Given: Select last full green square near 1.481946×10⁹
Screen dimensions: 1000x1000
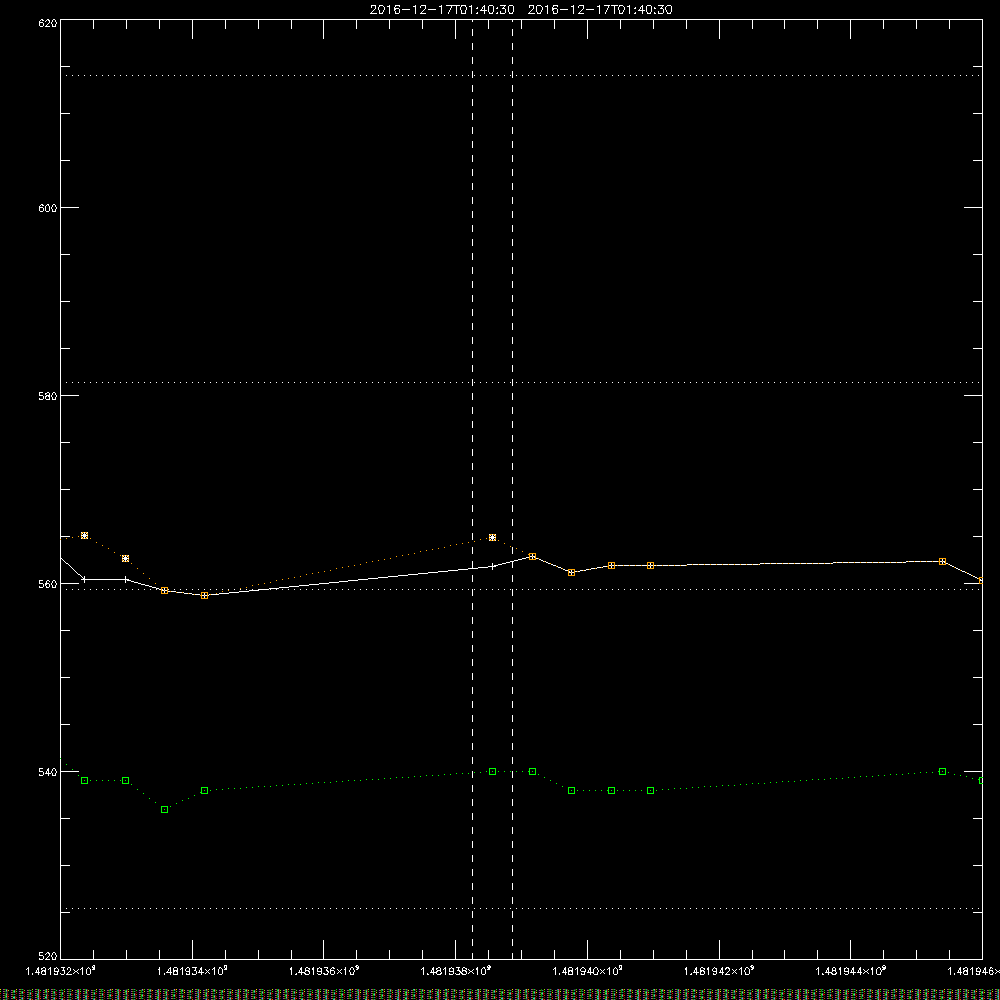Looking at the screenshot, I should (x=943, y=772).
